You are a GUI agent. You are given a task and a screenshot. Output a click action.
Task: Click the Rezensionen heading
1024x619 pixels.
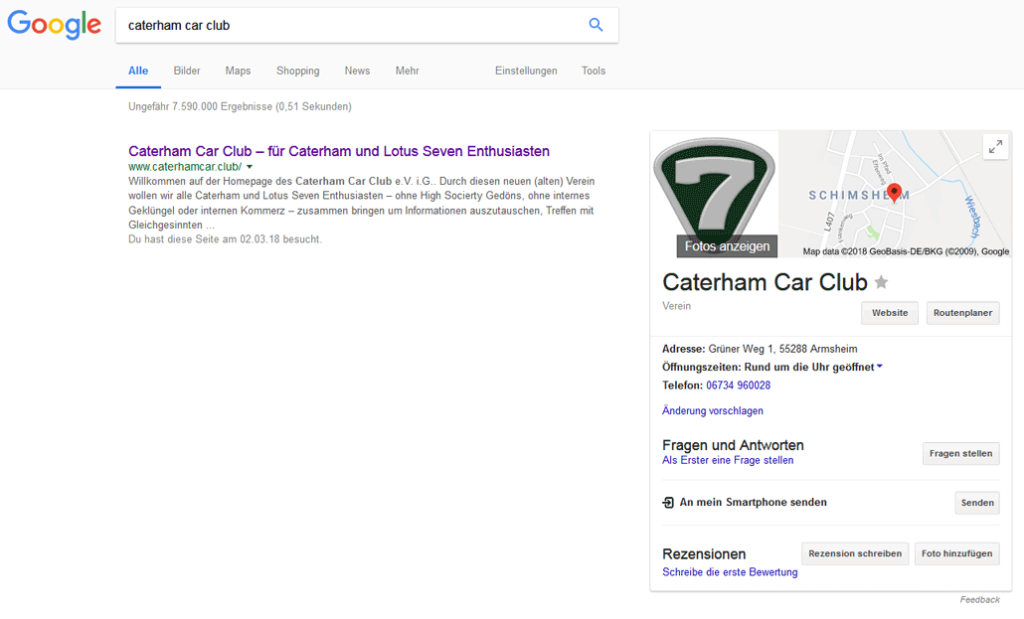pos(704,554)
